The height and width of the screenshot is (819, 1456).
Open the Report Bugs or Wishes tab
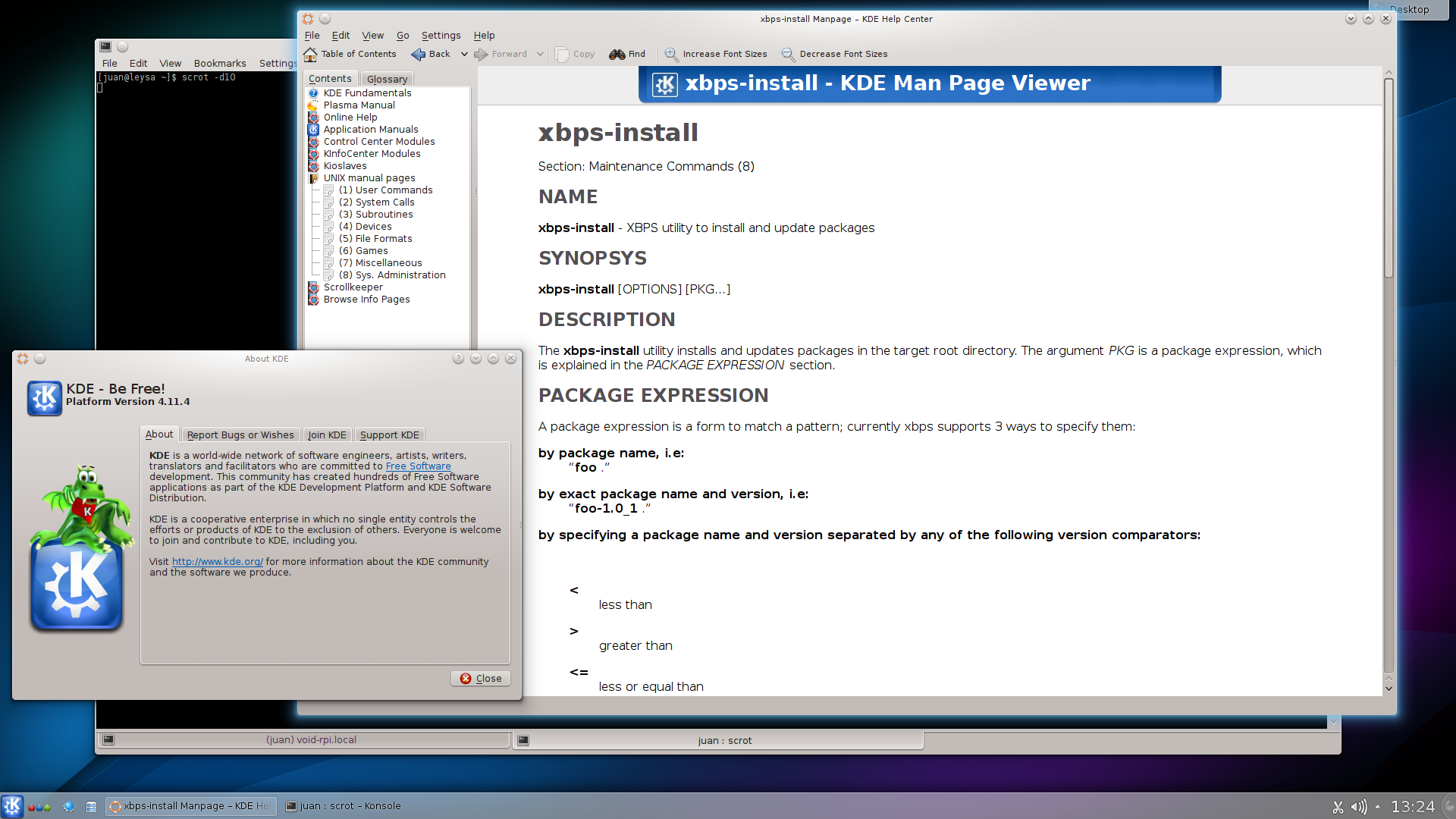[240, 435]
